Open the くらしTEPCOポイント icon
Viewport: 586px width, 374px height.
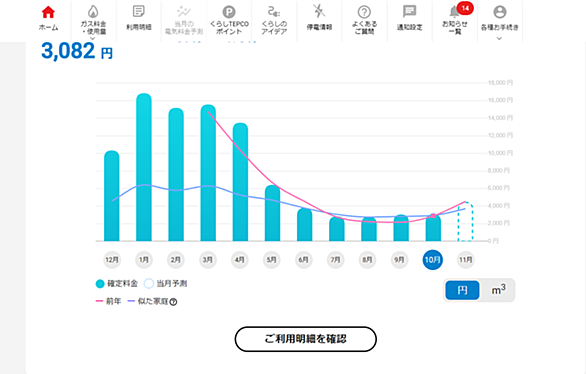click(x=229, y=12)
